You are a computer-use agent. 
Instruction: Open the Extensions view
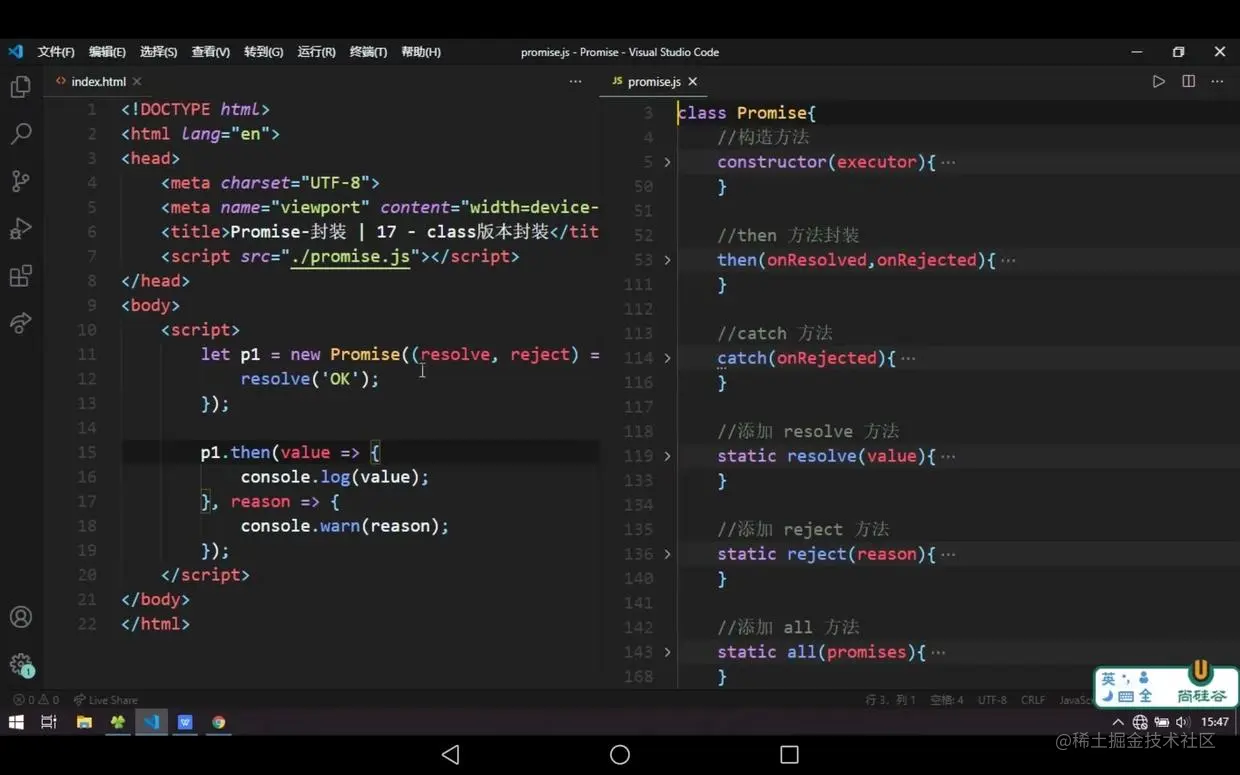21,276
